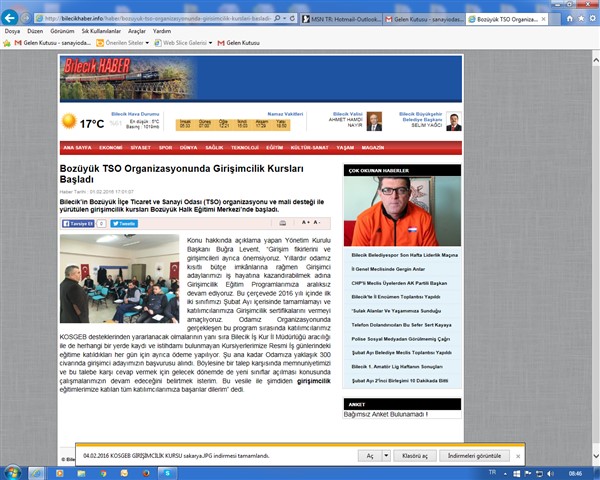Open the address bar autocomplete dropdown arrow
Viewport: 600px width, 480px height.
coord(284,18)
